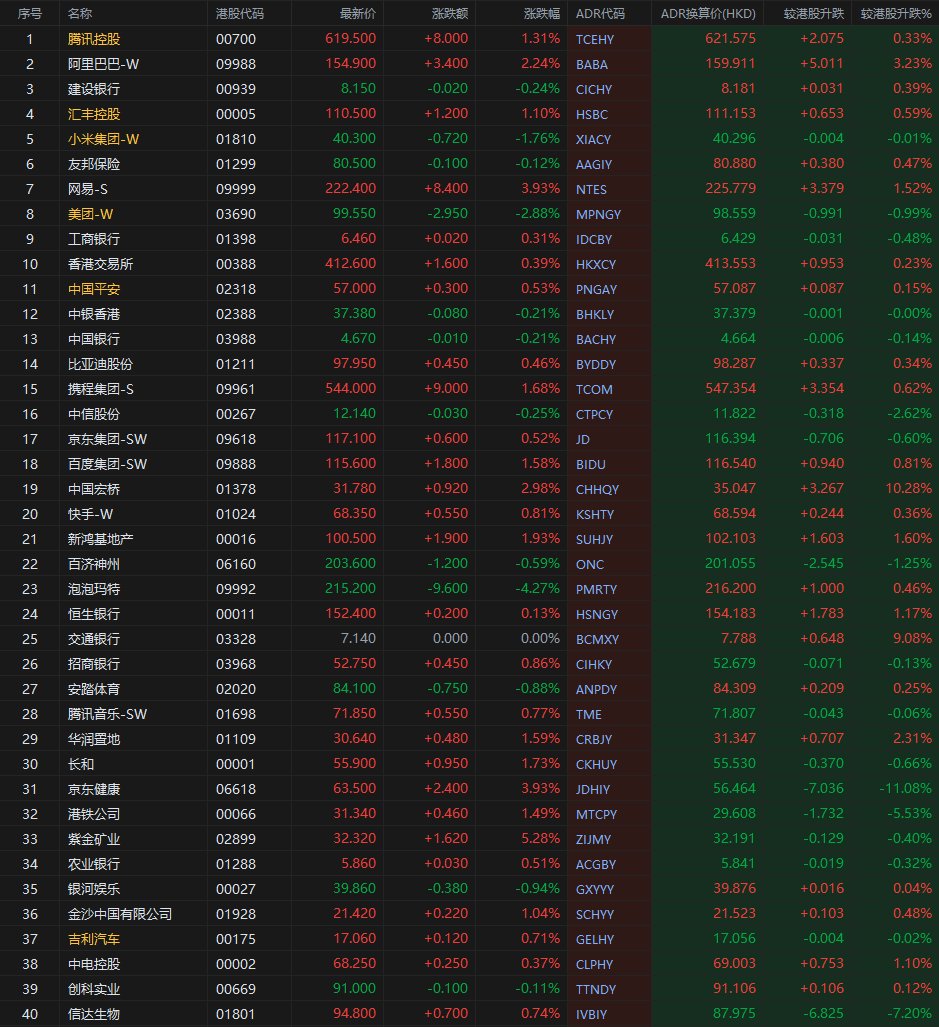Viewport: 939px width, 1027px height.
Task: Click the -7.20% value for 信达生物
Action: [x=909, y=1013]
